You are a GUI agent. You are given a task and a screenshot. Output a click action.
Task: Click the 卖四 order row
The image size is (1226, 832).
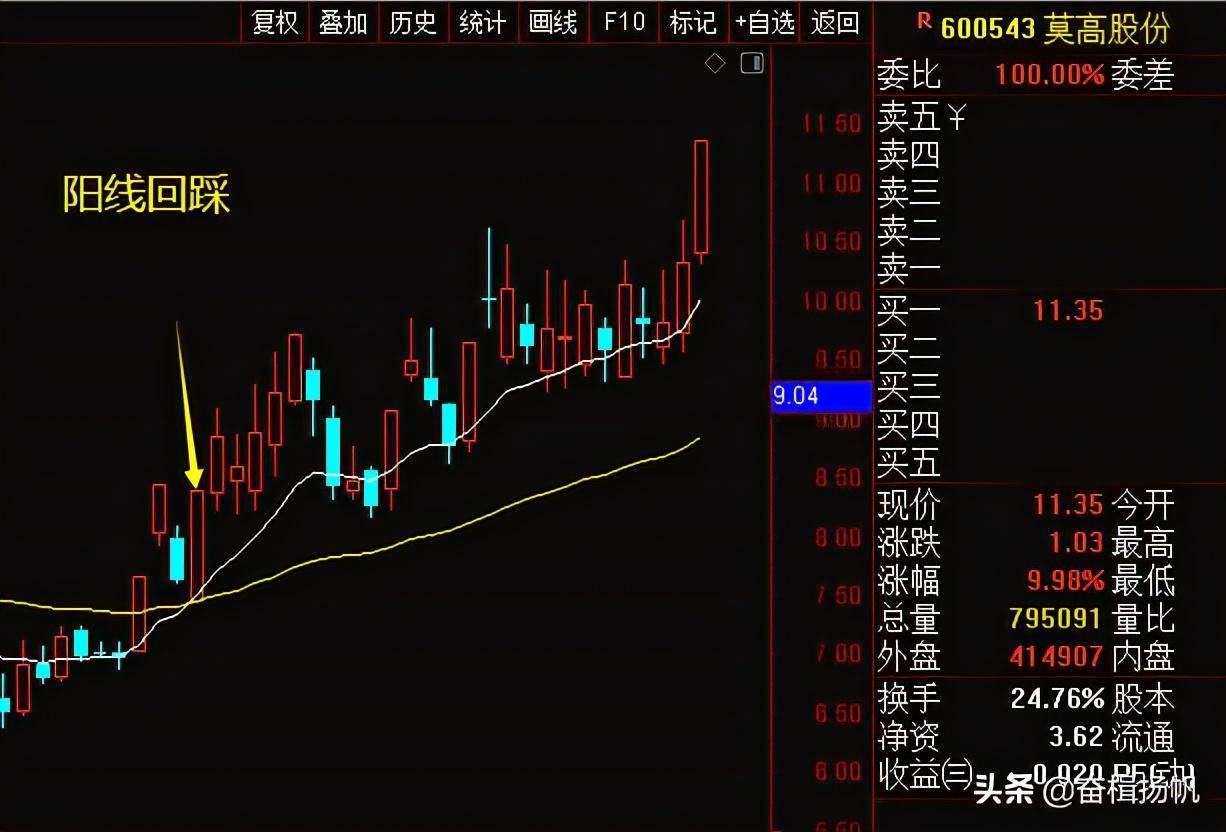(x=1048, y=154)
